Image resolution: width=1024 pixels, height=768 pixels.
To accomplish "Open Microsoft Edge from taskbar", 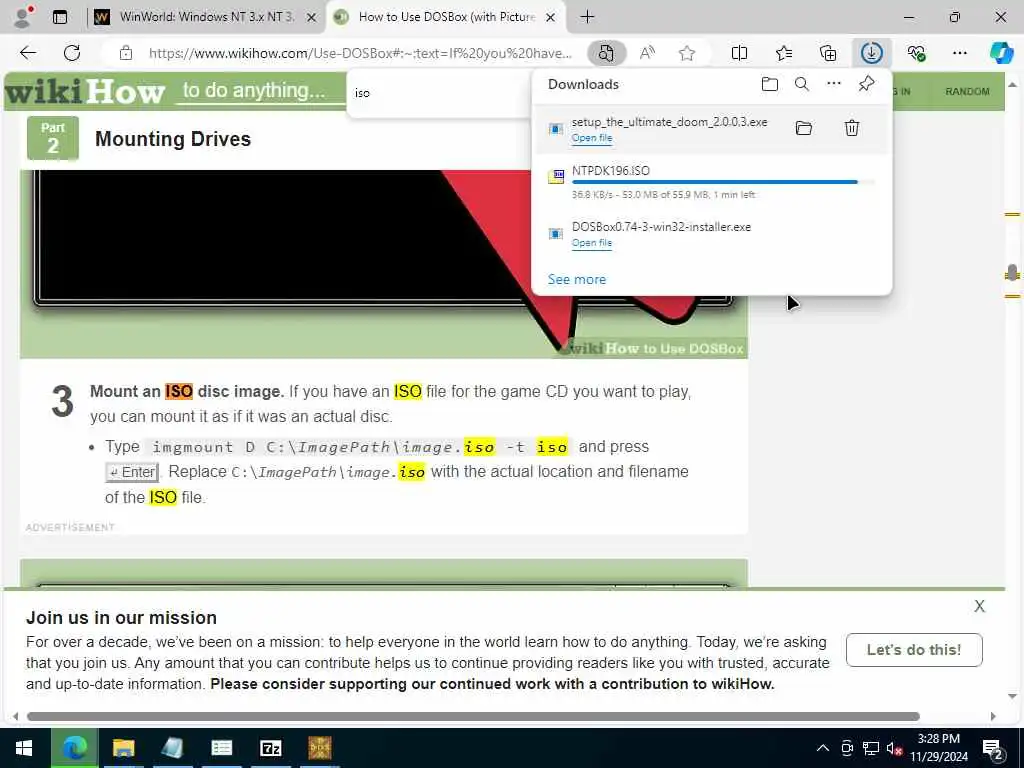I will pyautogui.click(x=74, y=748).
